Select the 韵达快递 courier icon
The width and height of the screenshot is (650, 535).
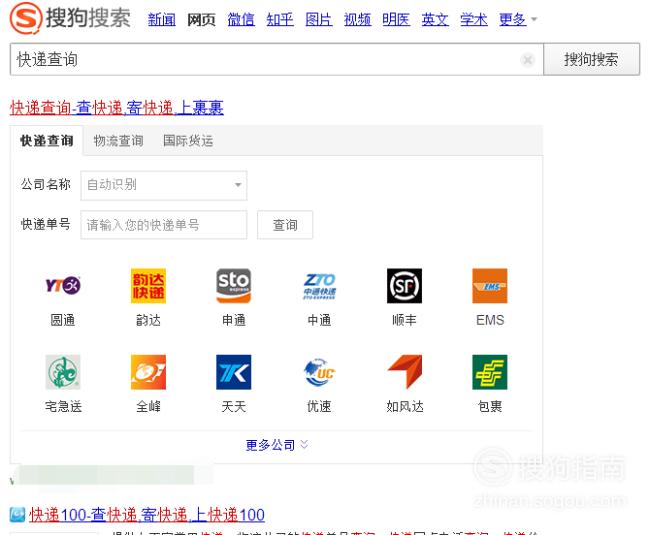click(148, 286)
